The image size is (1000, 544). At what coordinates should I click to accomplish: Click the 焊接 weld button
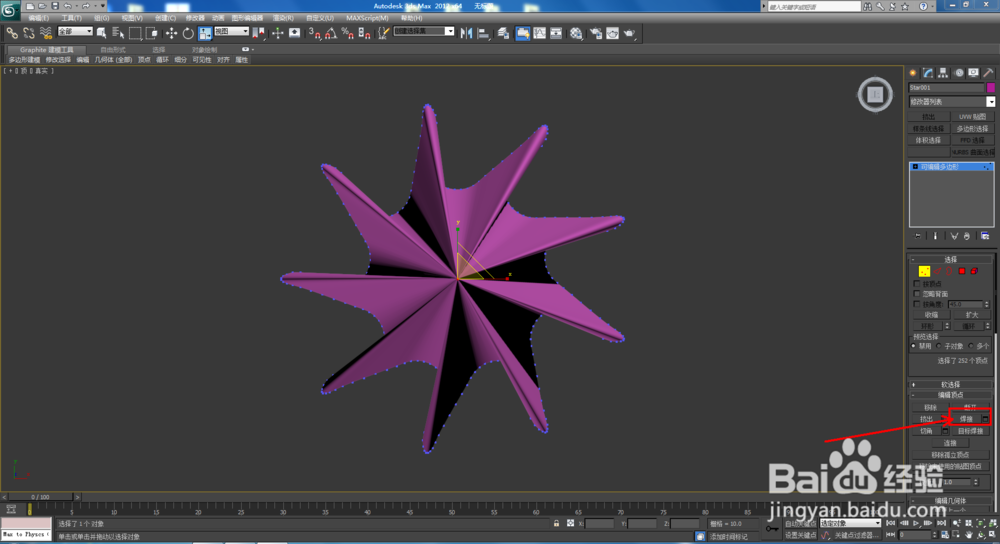coord(966,419)
